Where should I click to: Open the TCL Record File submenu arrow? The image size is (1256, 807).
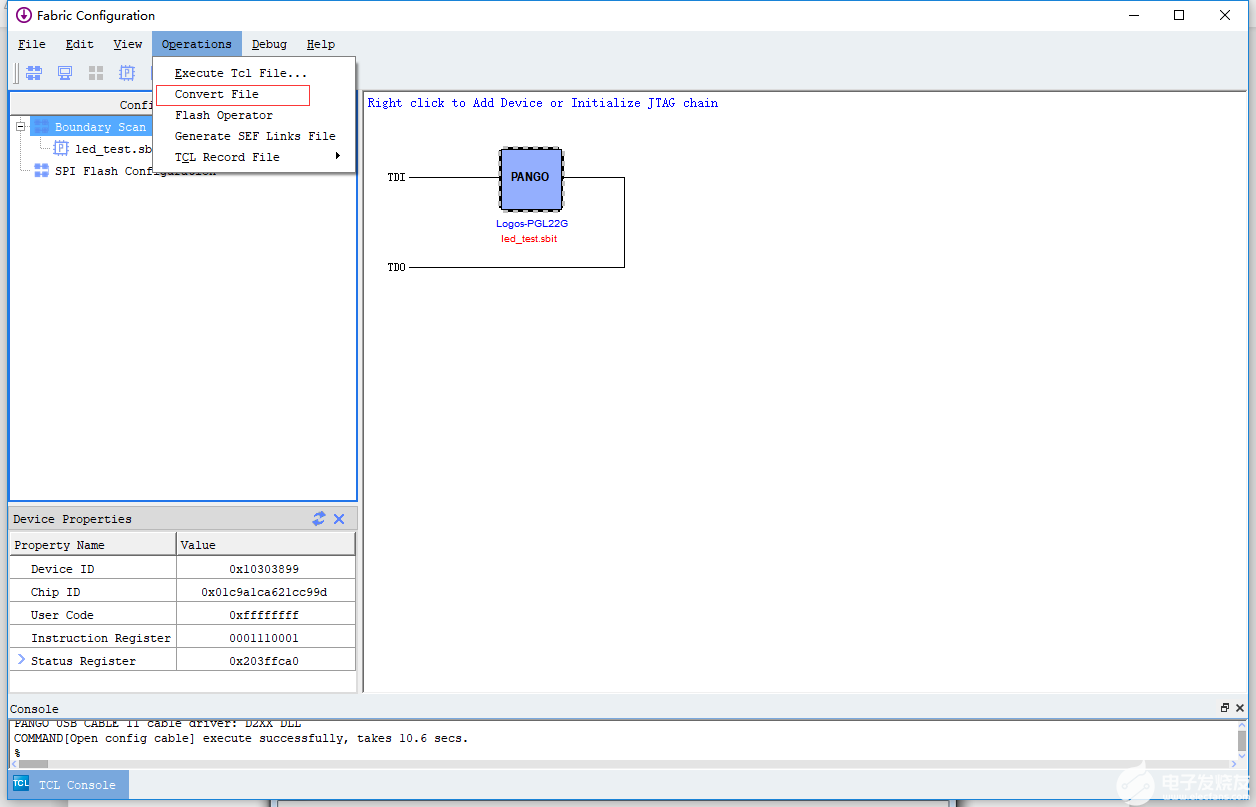pyautogui.click(x=338, y=156)
